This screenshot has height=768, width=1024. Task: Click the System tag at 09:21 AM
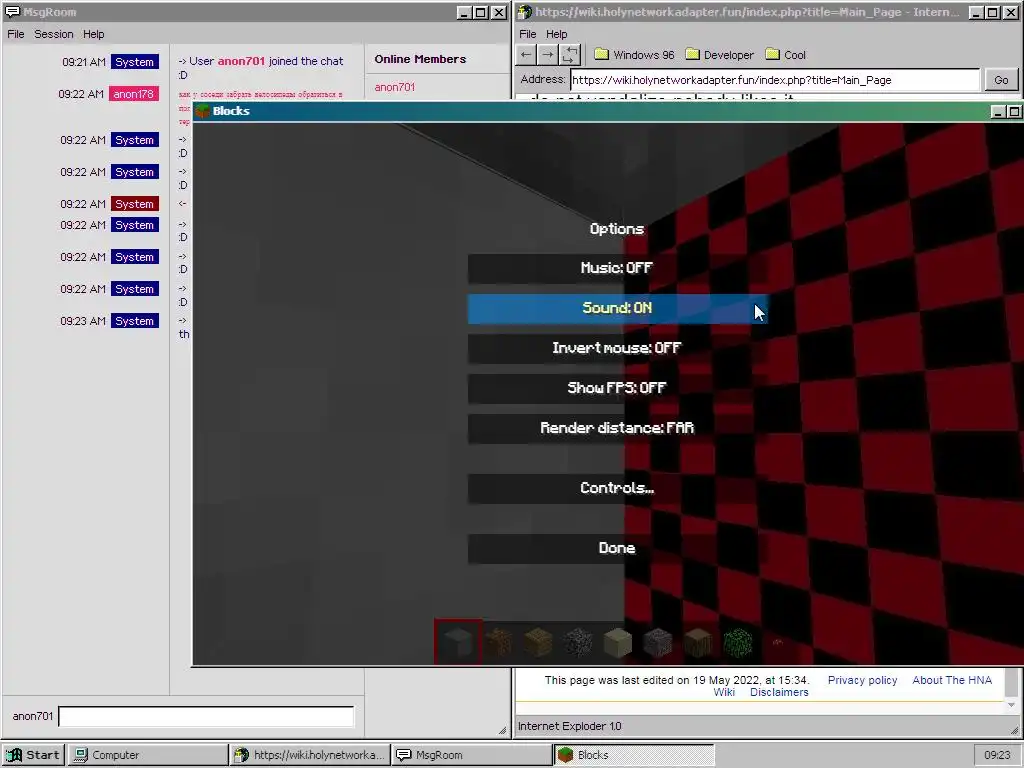point(135,62)
